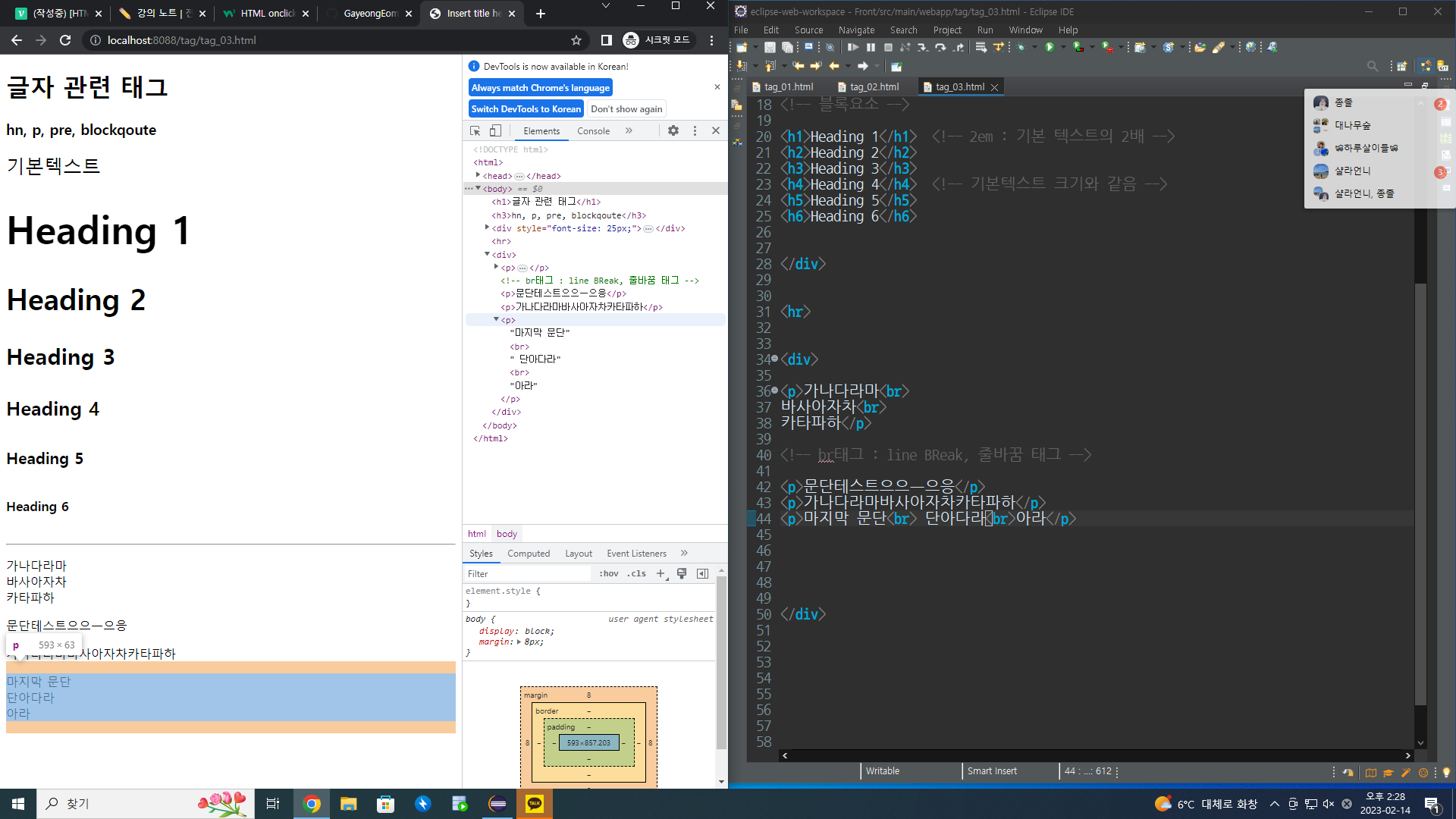This screenshot has width=1456, height=819.
Task: Click the new style rule plus icon
Action: pyautogui.click(x=661, y=574)
